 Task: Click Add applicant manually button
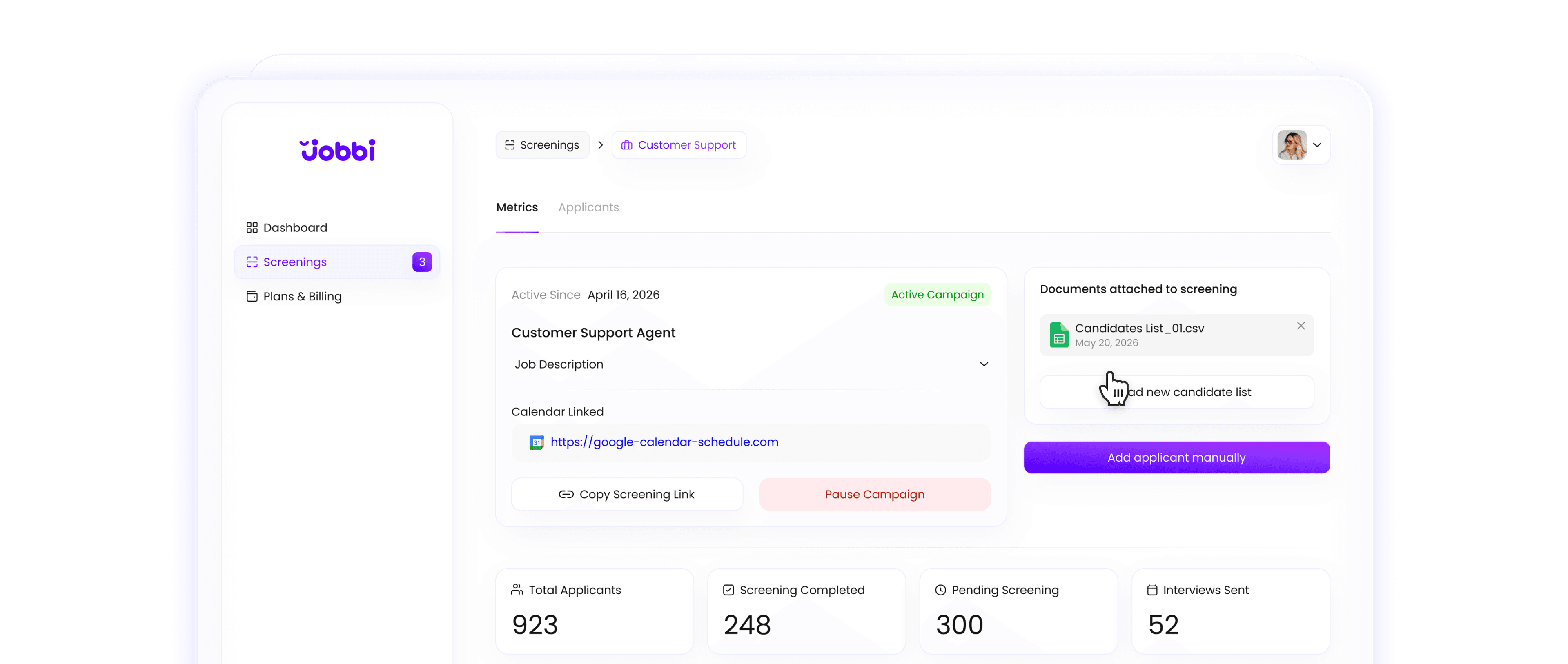click(x=1176, y=457)
